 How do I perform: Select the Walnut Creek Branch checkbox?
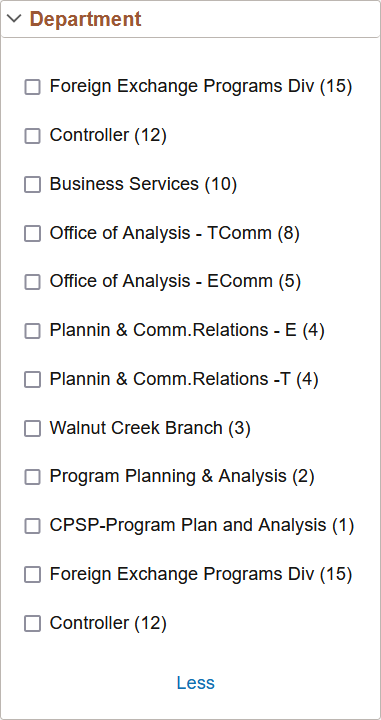pos(32,428)
